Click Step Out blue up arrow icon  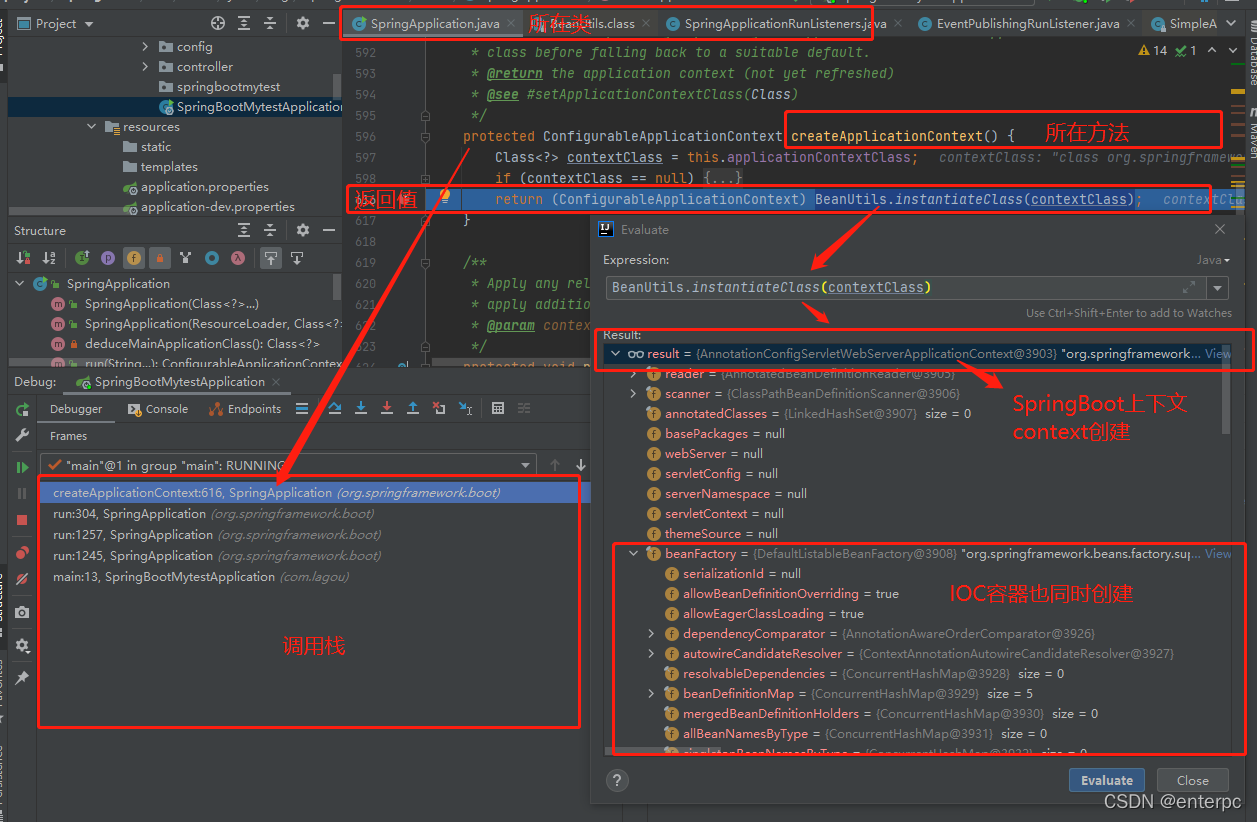click(x=413, y=408)
